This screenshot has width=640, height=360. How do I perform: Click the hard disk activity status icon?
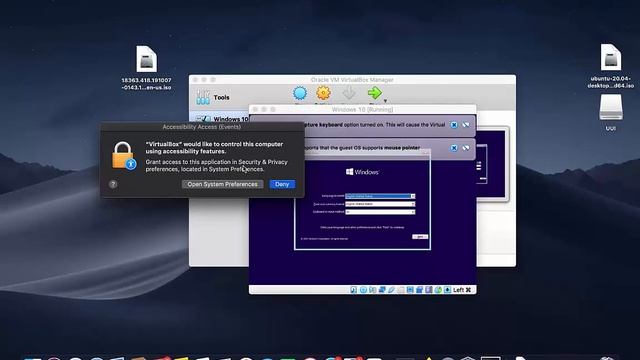(353, 290)
